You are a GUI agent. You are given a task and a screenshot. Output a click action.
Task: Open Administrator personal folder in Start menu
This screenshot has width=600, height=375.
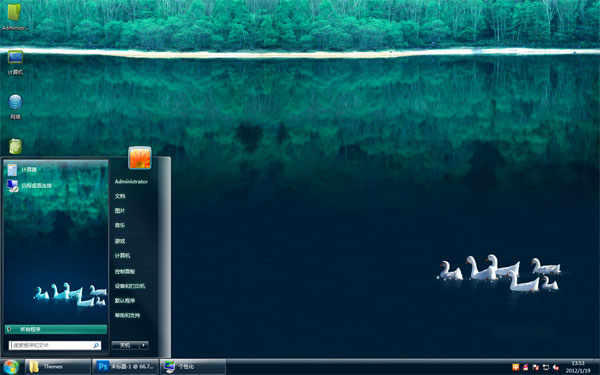tap(131, 181)
